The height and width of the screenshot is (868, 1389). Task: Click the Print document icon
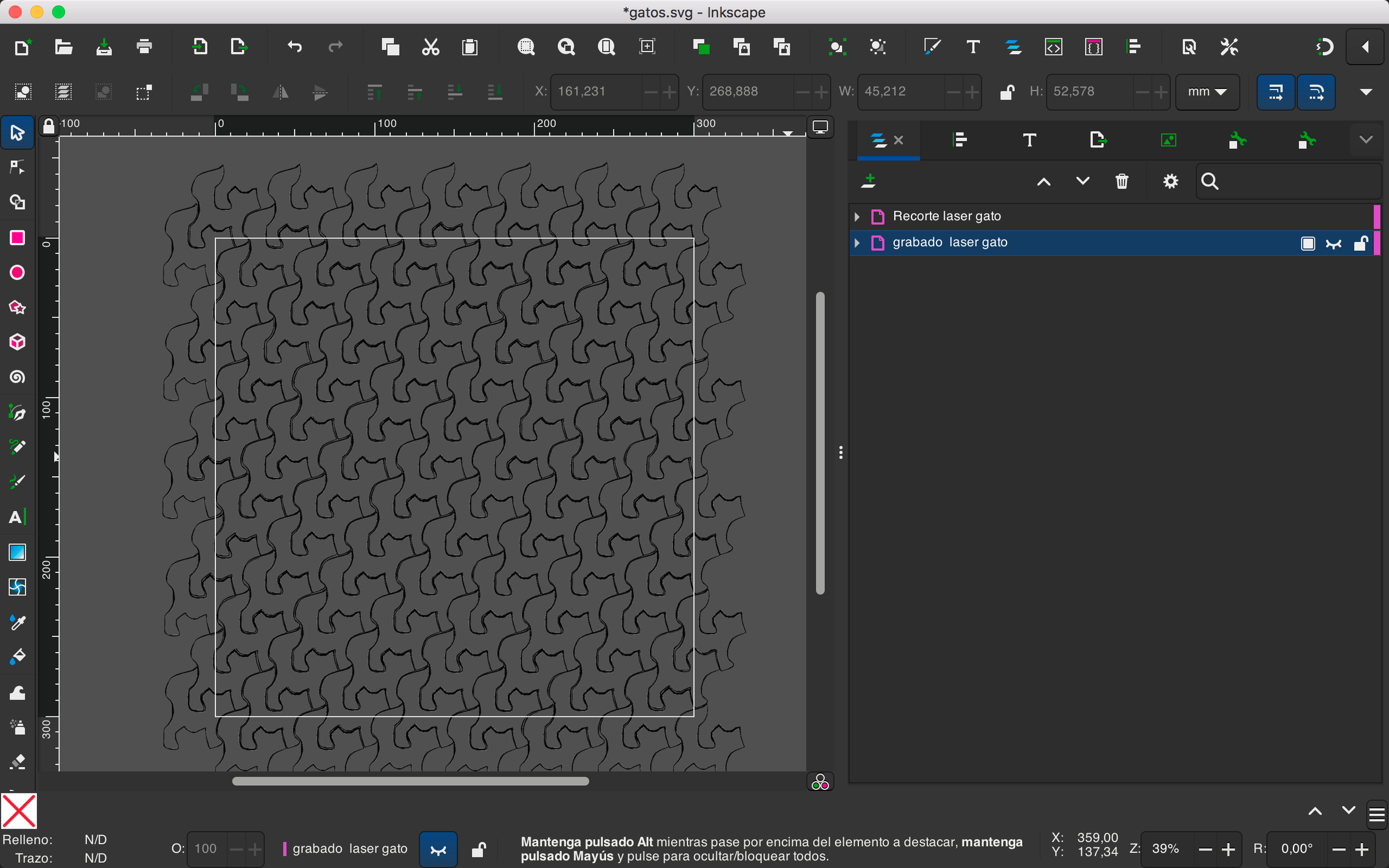click(144, 47)
